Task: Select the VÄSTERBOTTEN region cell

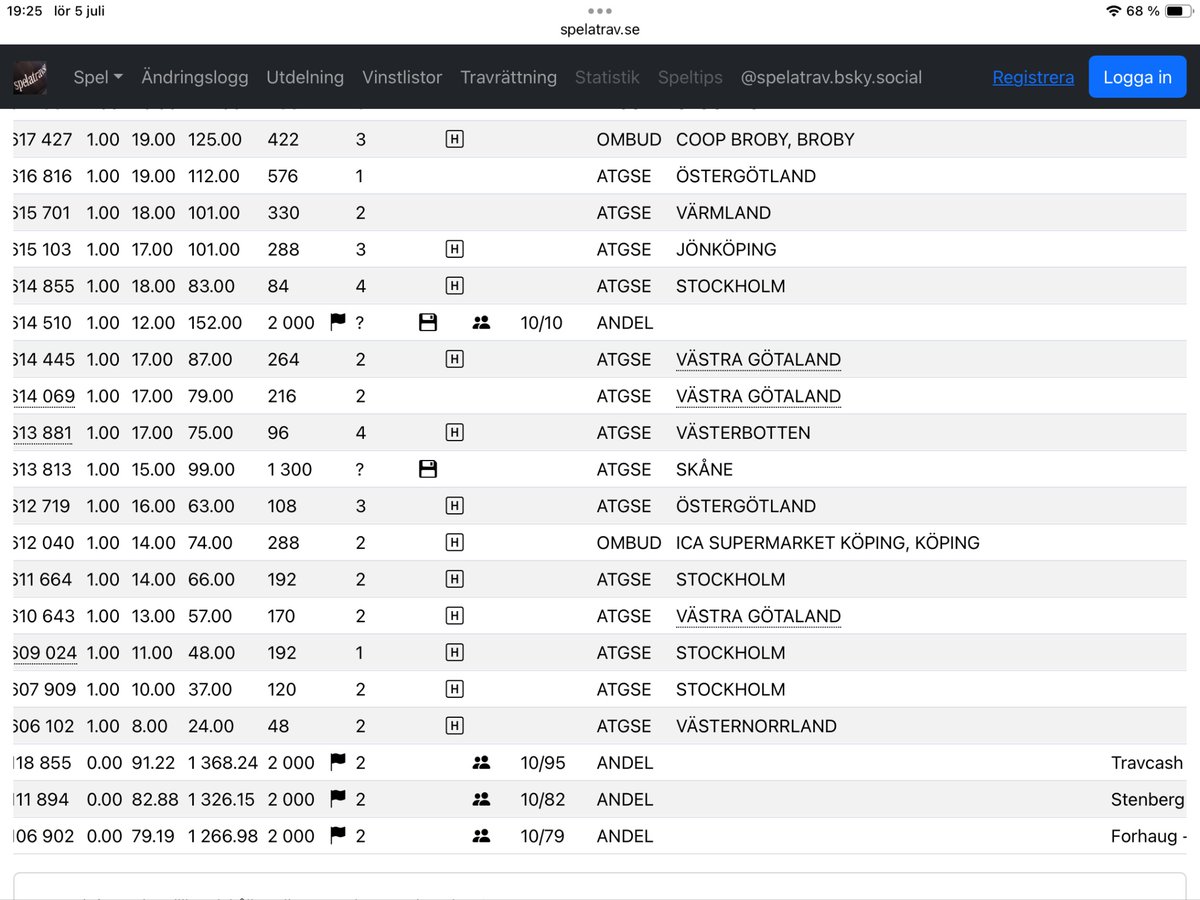Action: [x=743, y=433]
